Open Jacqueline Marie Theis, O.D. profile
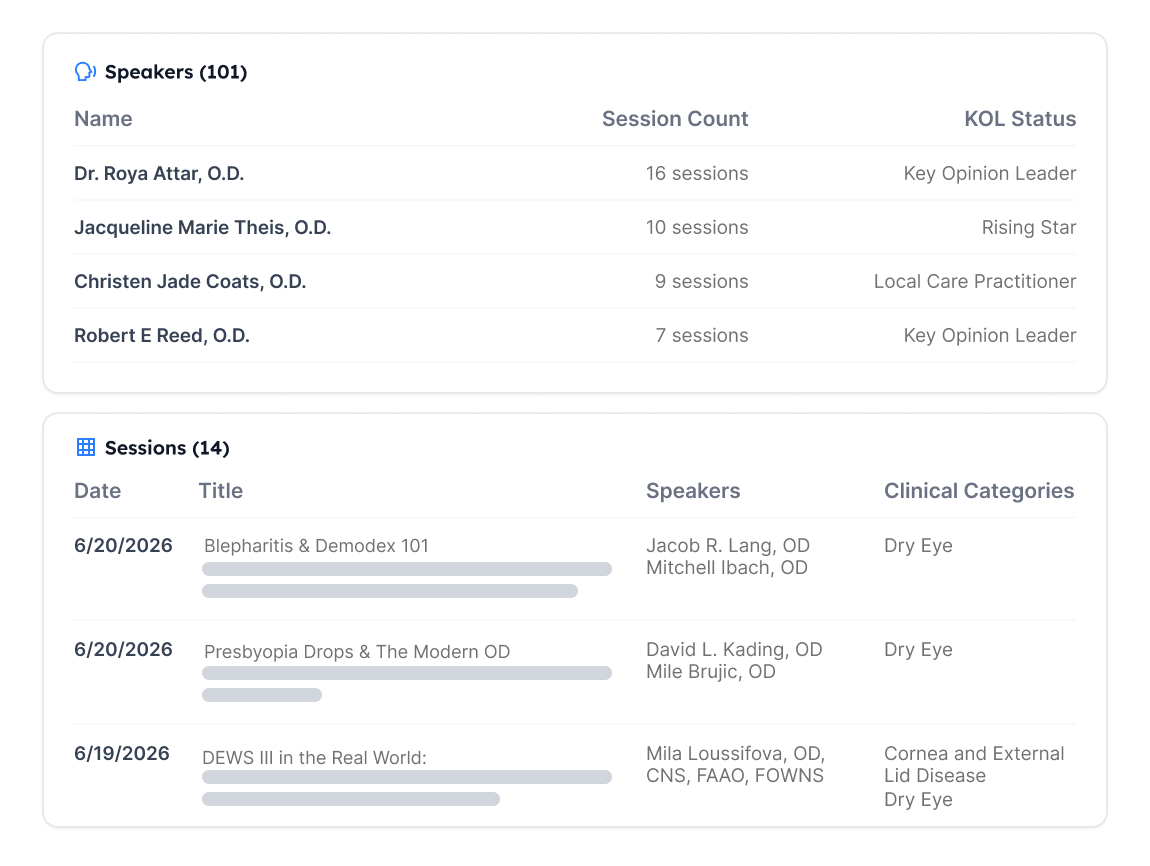The width and height of the screenshot is (1150, 866). (202, 228)
